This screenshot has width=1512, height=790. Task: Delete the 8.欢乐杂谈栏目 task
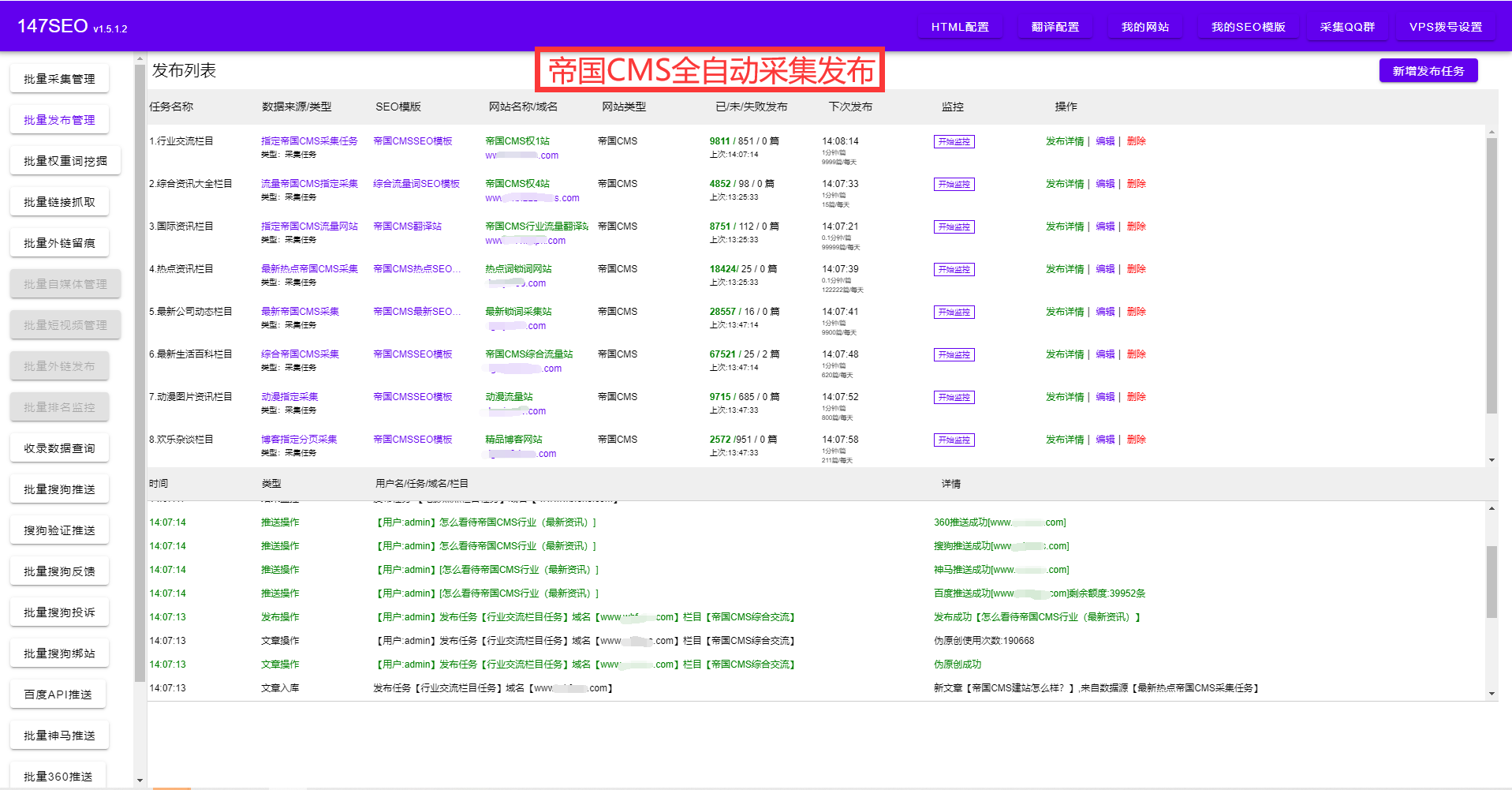1136,440
